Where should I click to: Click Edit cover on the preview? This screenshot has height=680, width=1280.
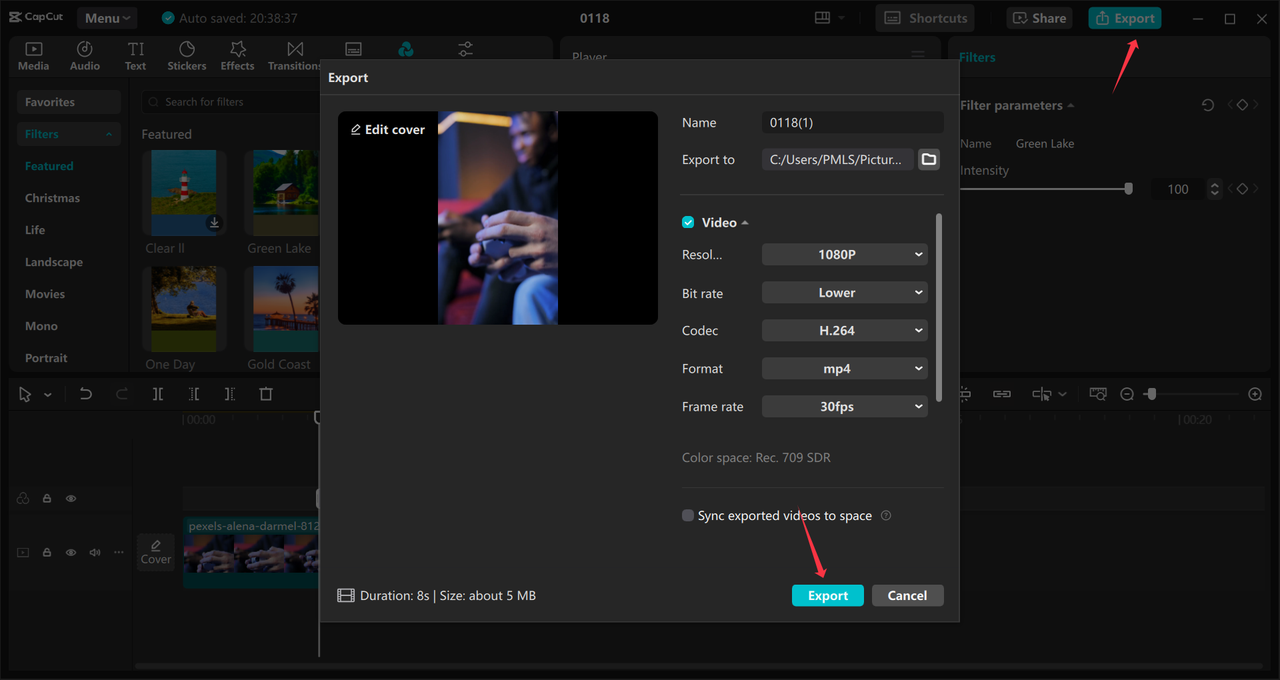[388, 130]
